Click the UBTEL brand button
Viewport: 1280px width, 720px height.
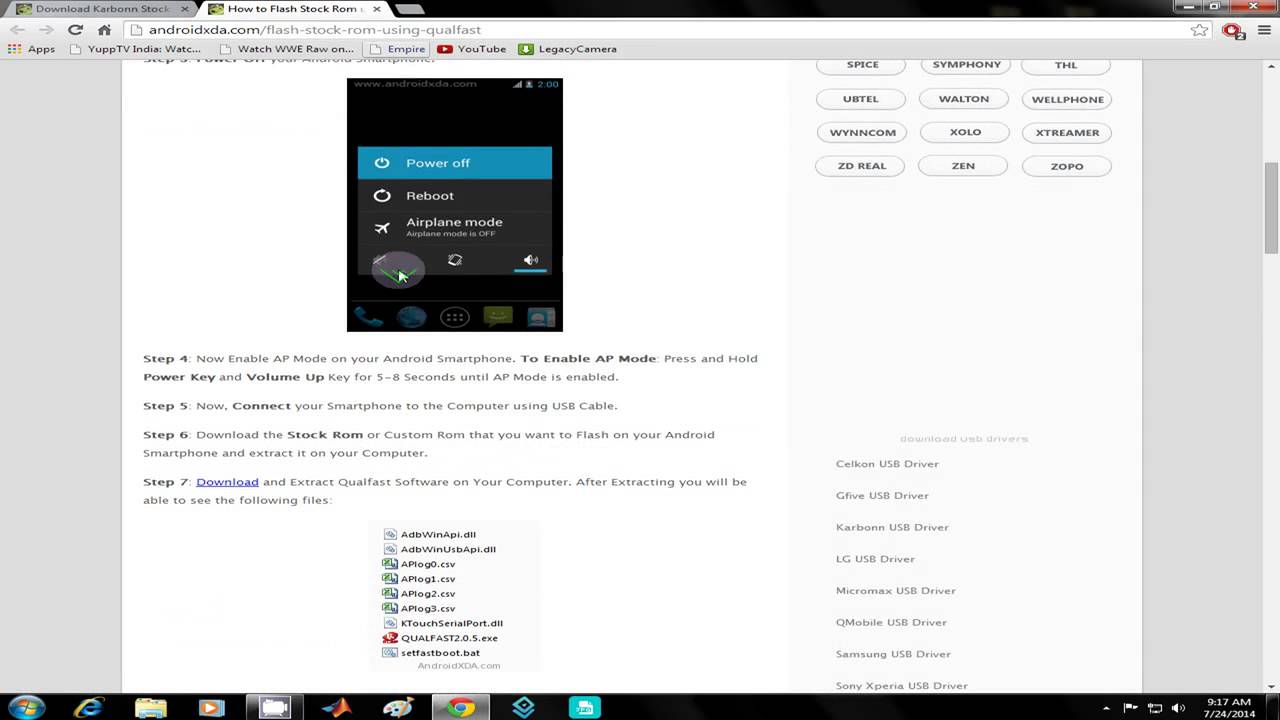861,99
